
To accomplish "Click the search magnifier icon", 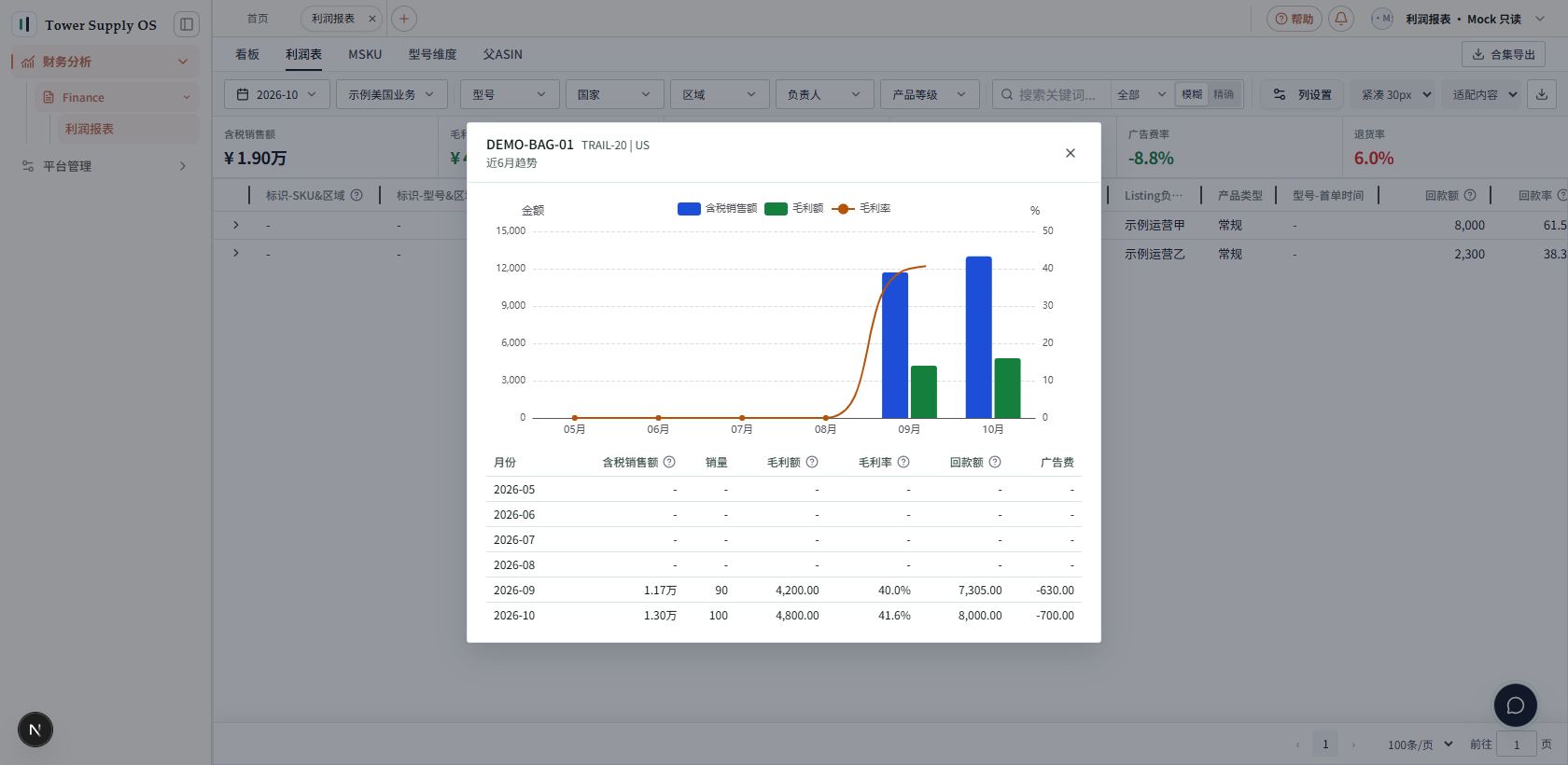I will pos(1007,94).
